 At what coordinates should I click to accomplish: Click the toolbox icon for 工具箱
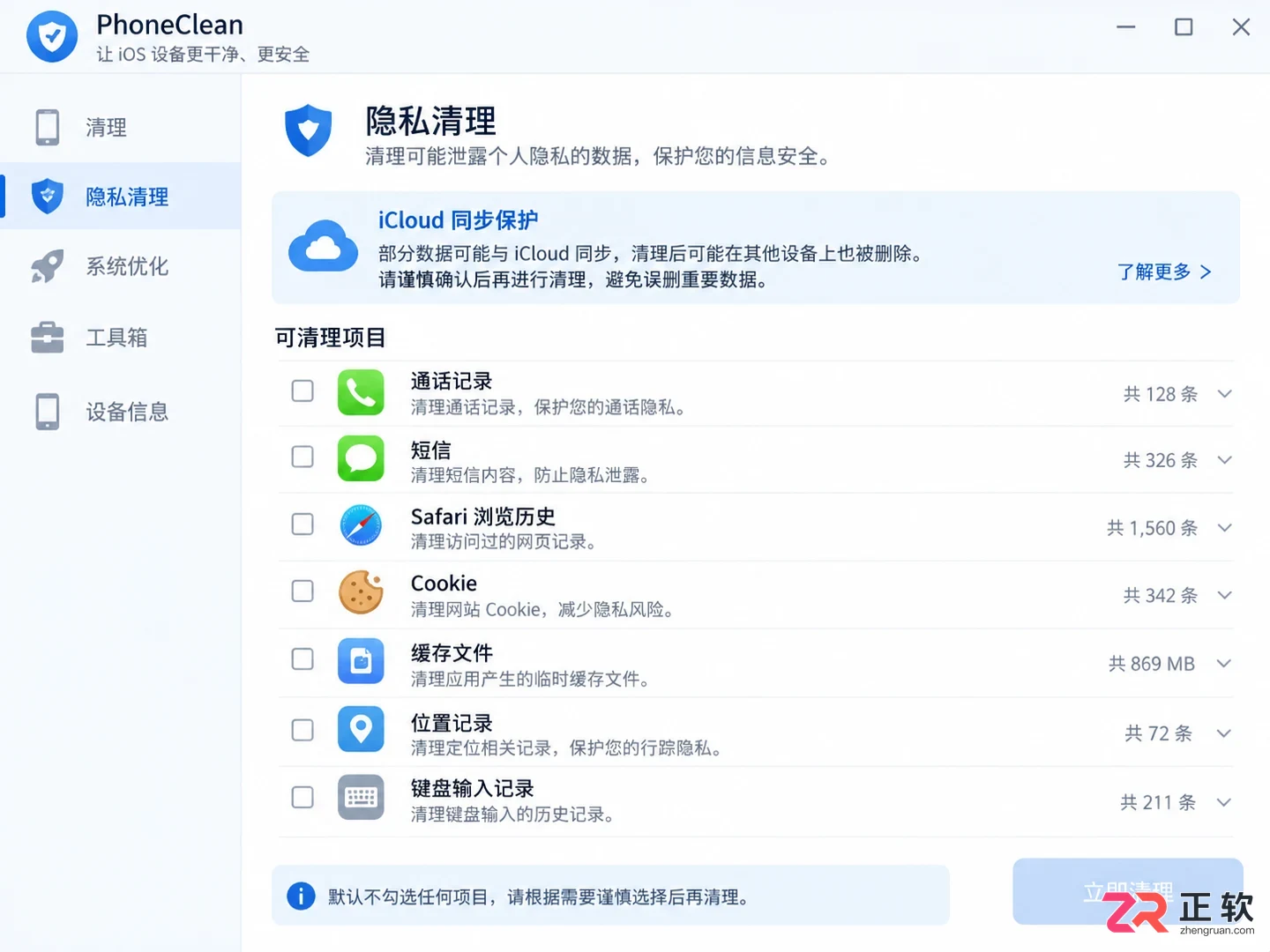tap(48, 337)
